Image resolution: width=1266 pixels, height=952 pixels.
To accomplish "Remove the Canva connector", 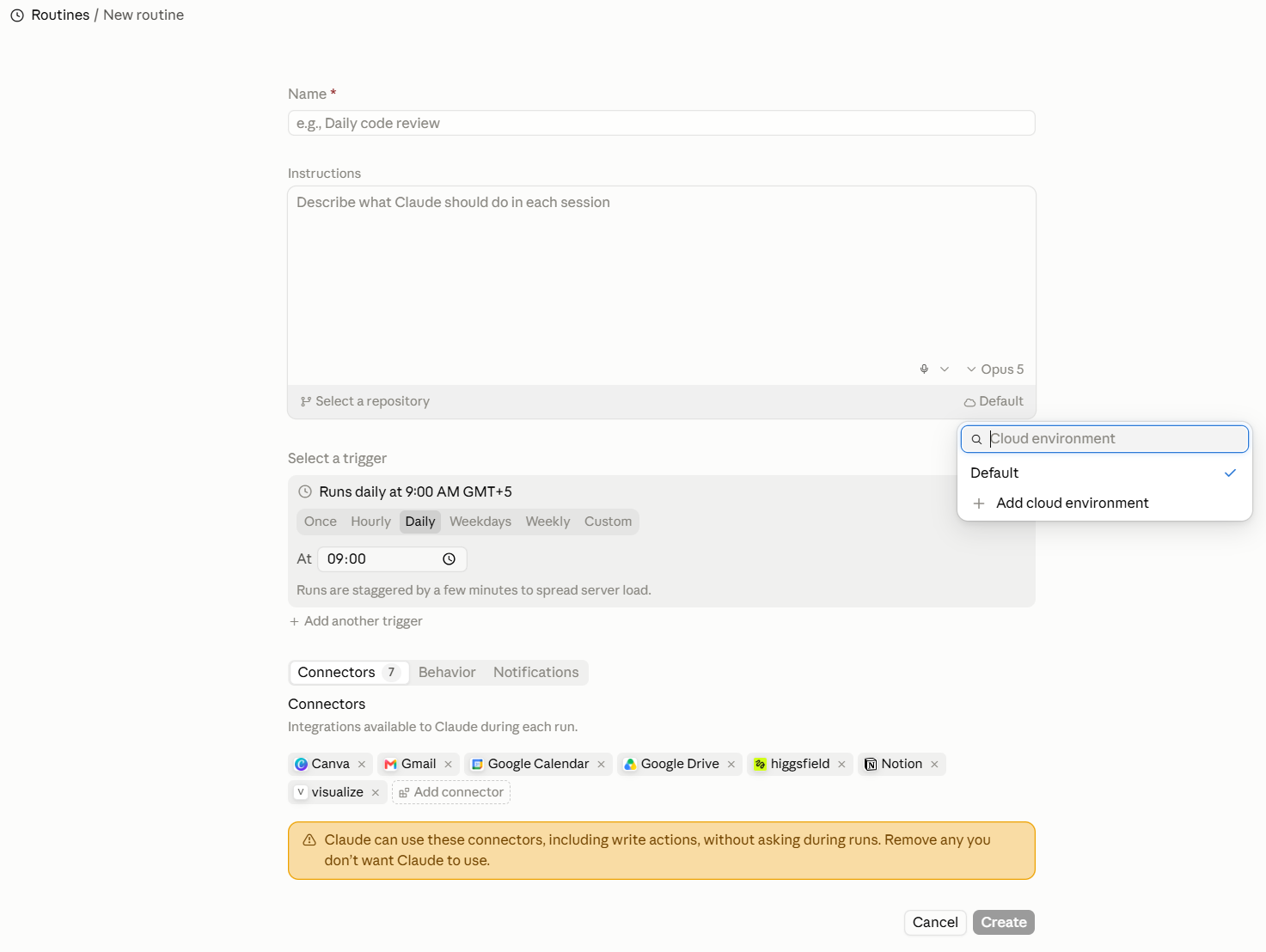I will tap(362, 765).
